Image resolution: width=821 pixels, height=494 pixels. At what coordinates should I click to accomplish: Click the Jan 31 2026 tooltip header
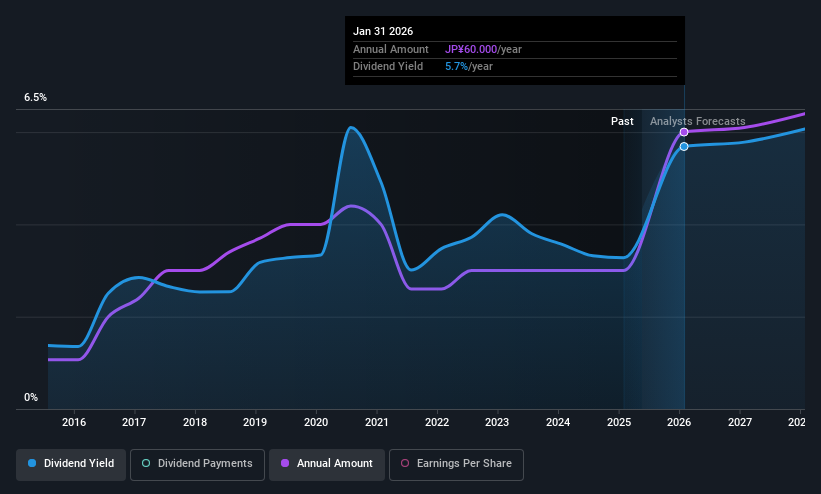pyautogui.click(x=383, y=31)
